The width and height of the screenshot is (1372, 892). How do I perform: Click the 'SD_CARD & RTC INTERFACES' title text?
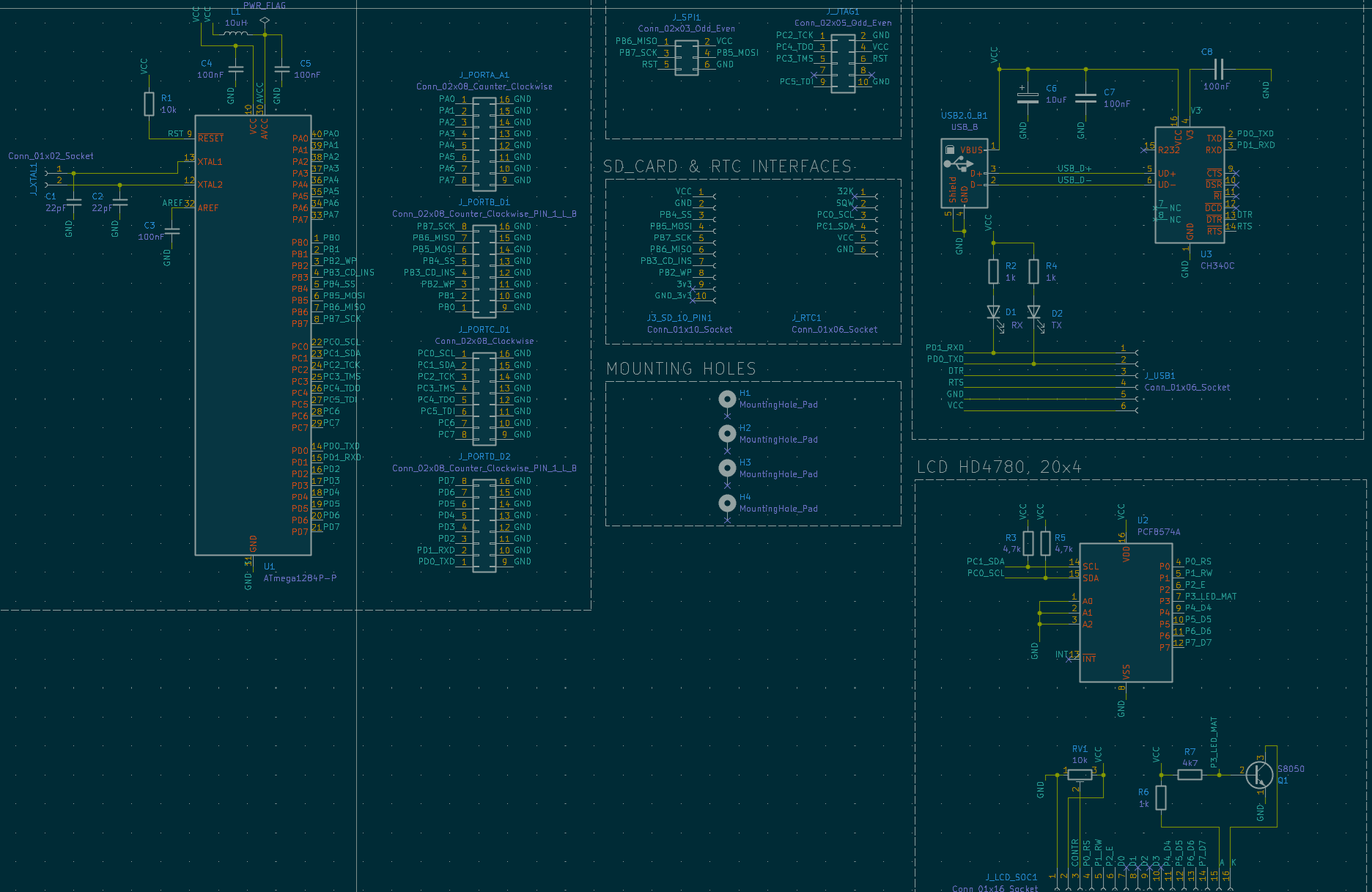point(727,166)
